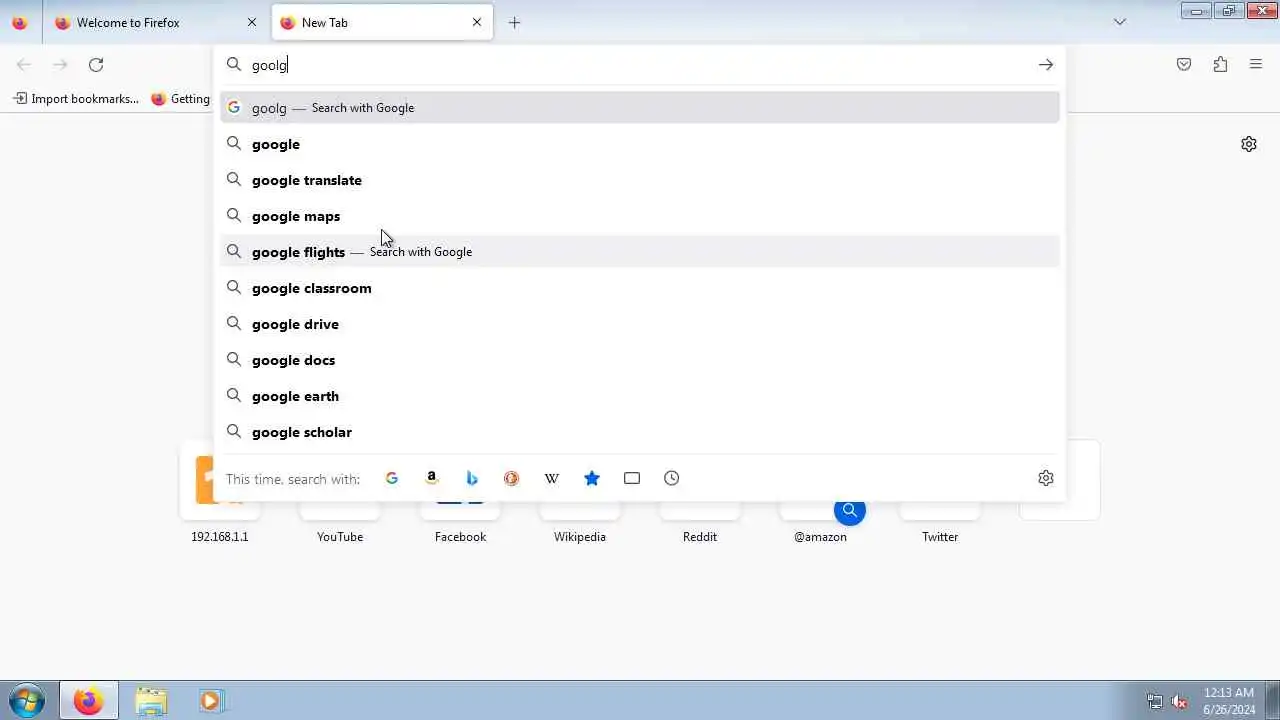The width and height of the screenshot is (1280, 720).
Task: Open the Import bookmarks... toolbar item
Action: click(x=76, y=99)
